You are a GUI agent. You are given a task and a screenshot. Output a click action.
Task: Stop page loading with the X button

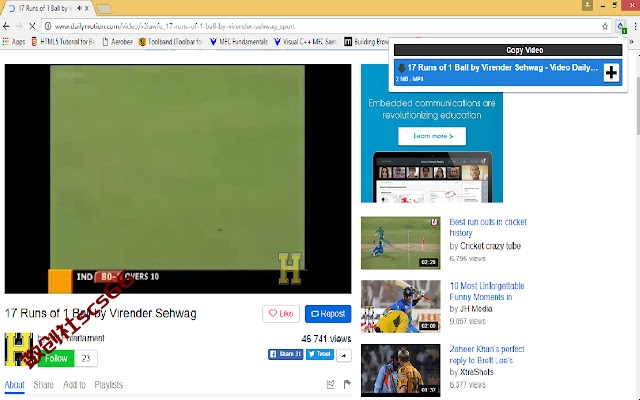coord(33,27)
